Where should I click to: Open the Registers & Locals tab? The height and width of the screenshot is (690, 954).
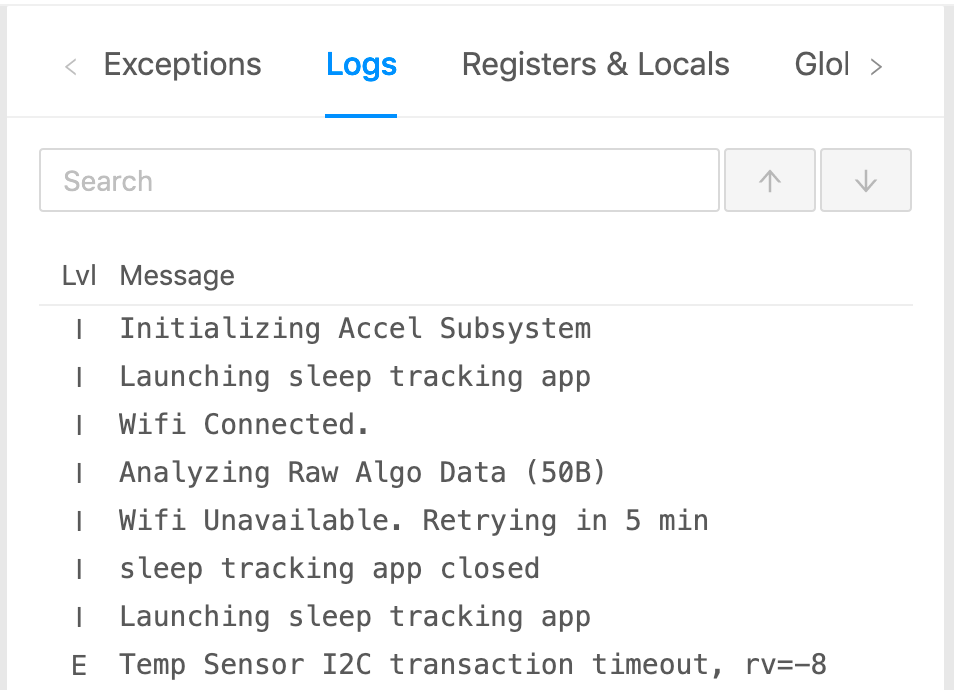595,65
